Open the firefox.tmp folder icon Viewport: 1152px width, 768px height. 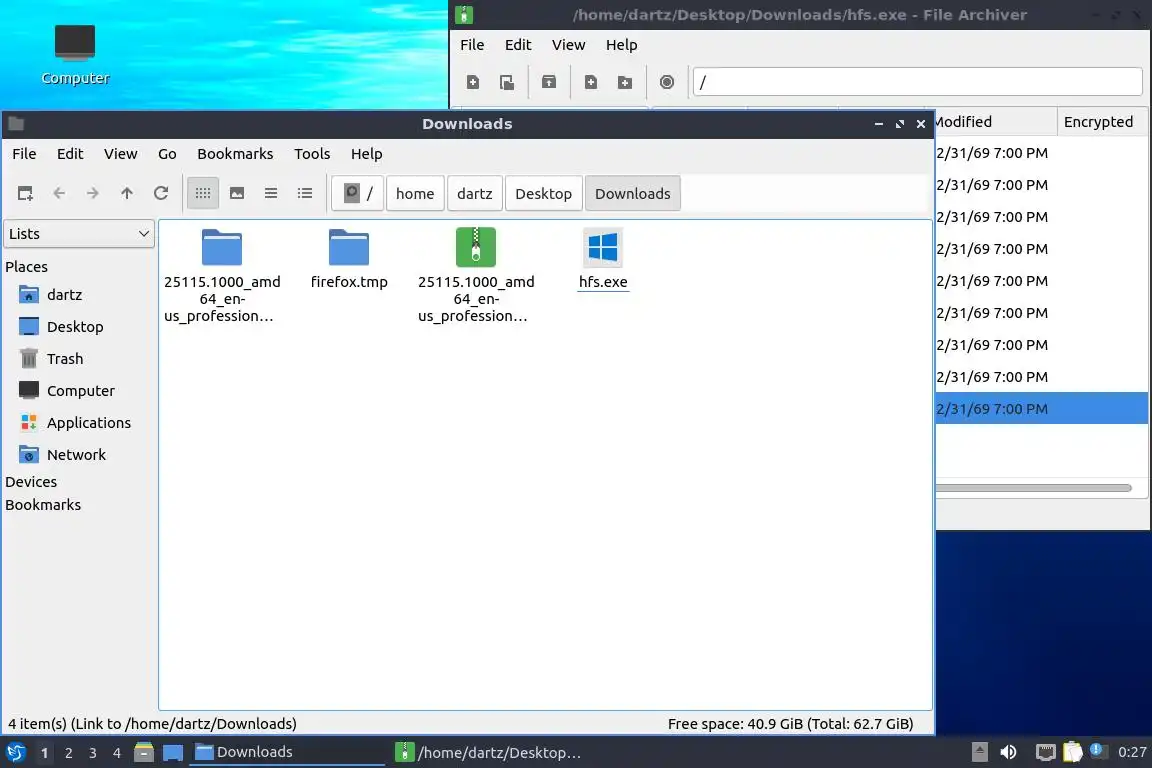pyautogui.click(x=349, y=247)
